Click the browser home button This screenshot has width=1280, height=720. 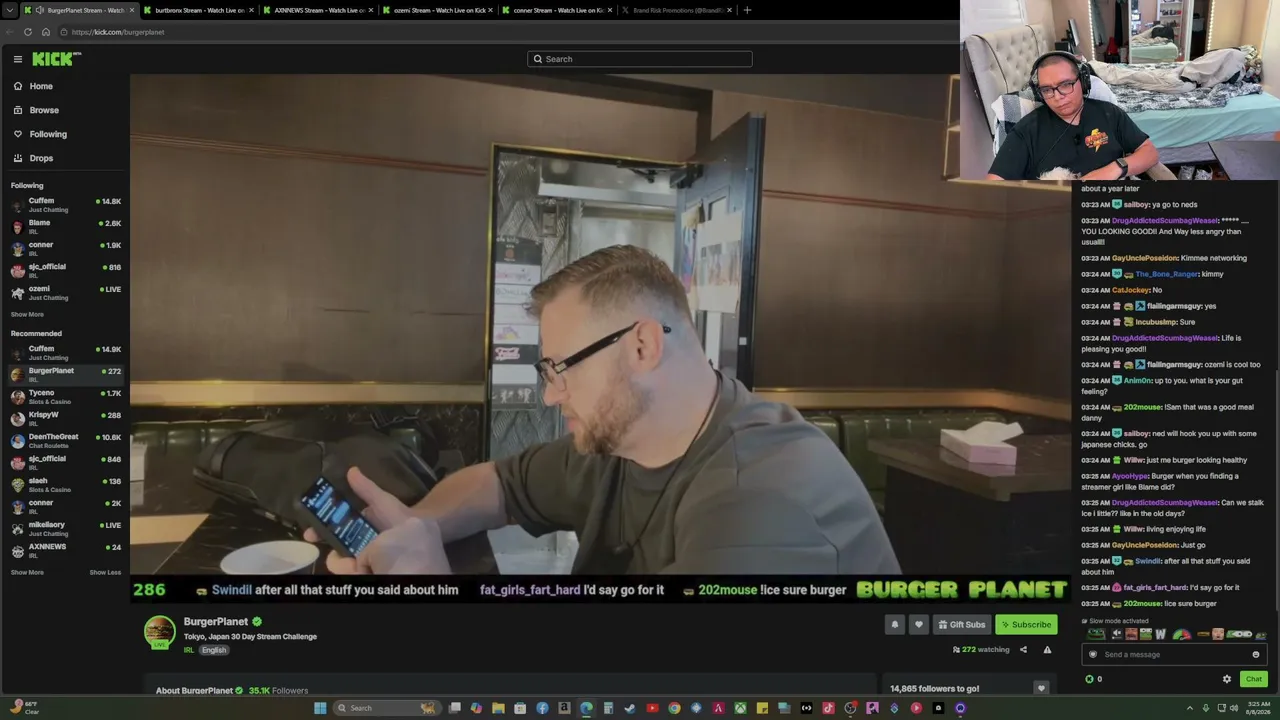(x=46, y=32)
